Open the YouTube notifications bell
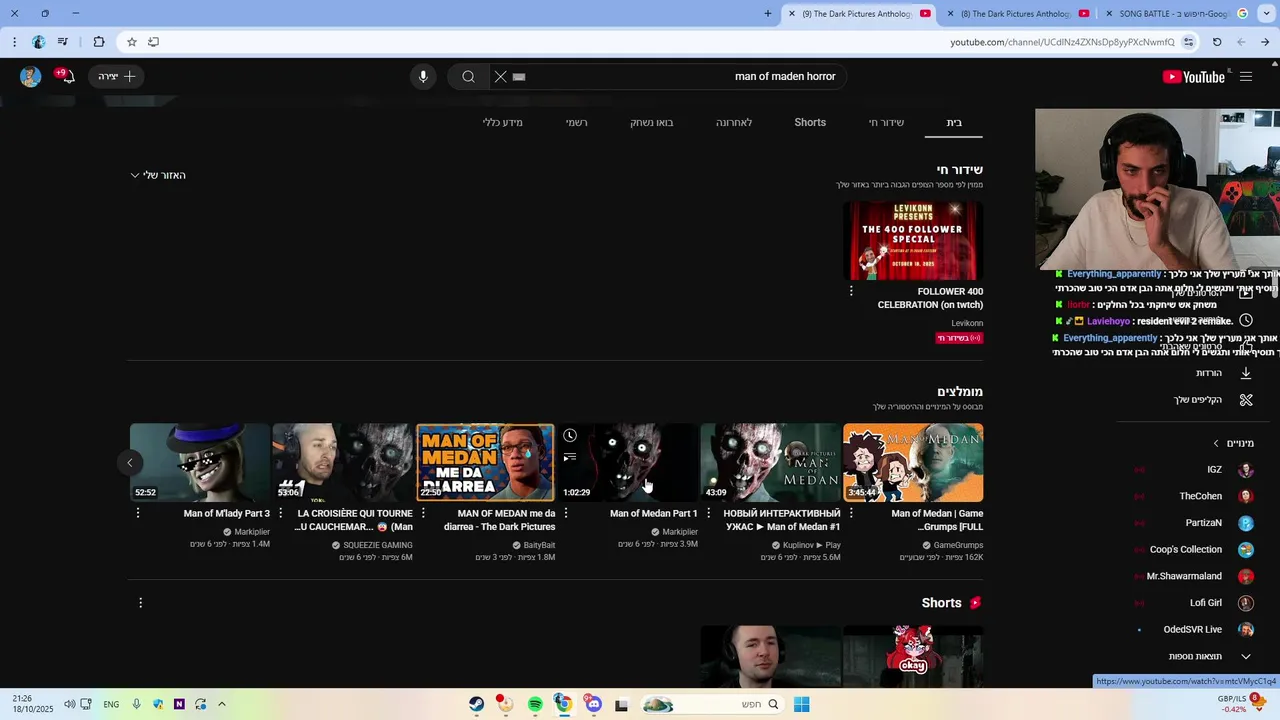 pyautogui.click(x=67, y=77)
